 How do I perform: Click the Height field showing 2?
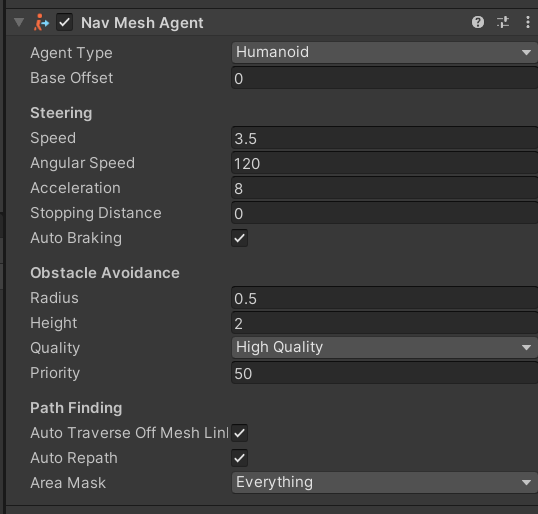tap(385, 323)
